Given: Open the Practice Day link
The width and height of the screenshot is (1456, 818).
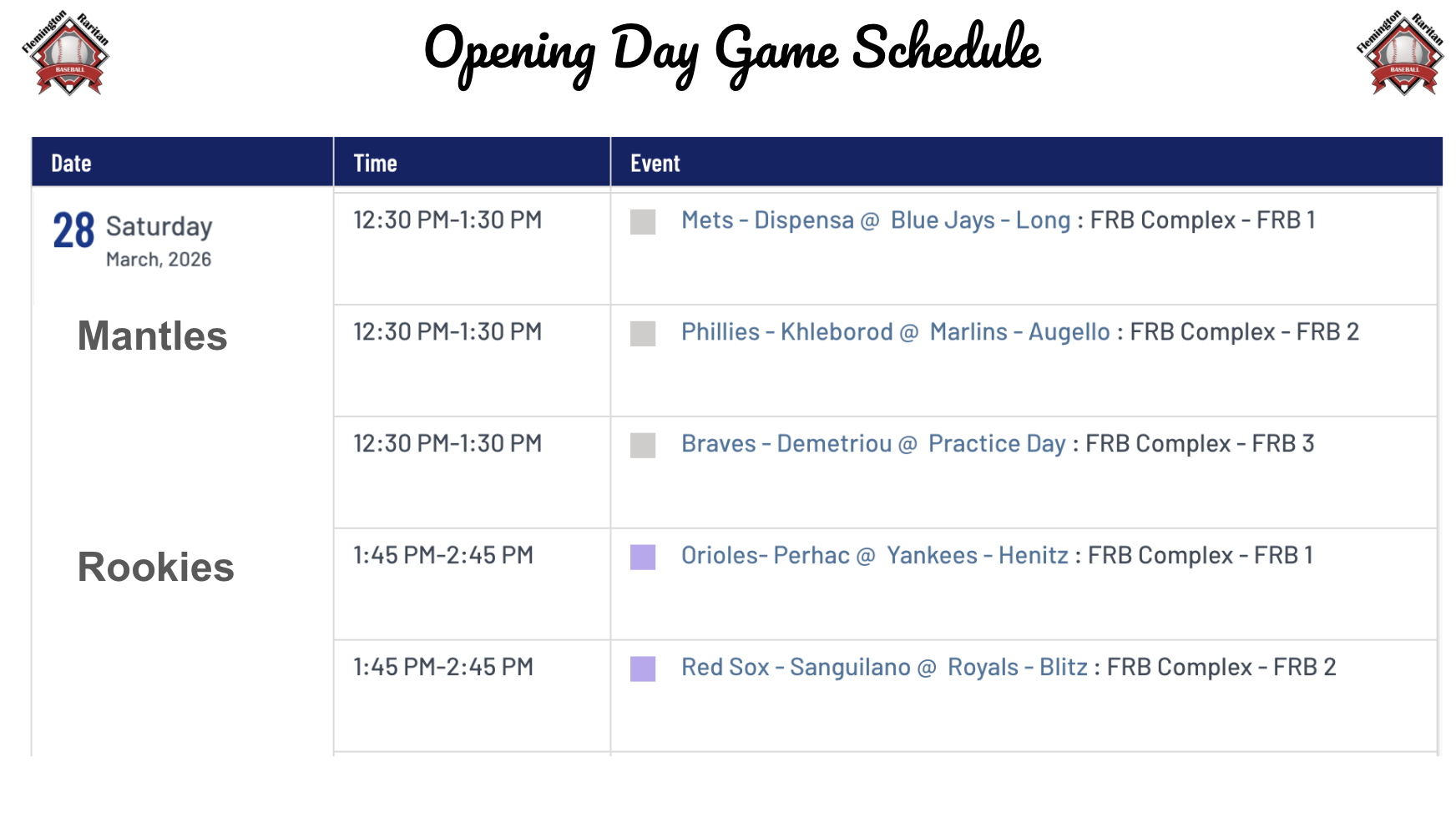Looking at the screenshot, I should point(997,444).
